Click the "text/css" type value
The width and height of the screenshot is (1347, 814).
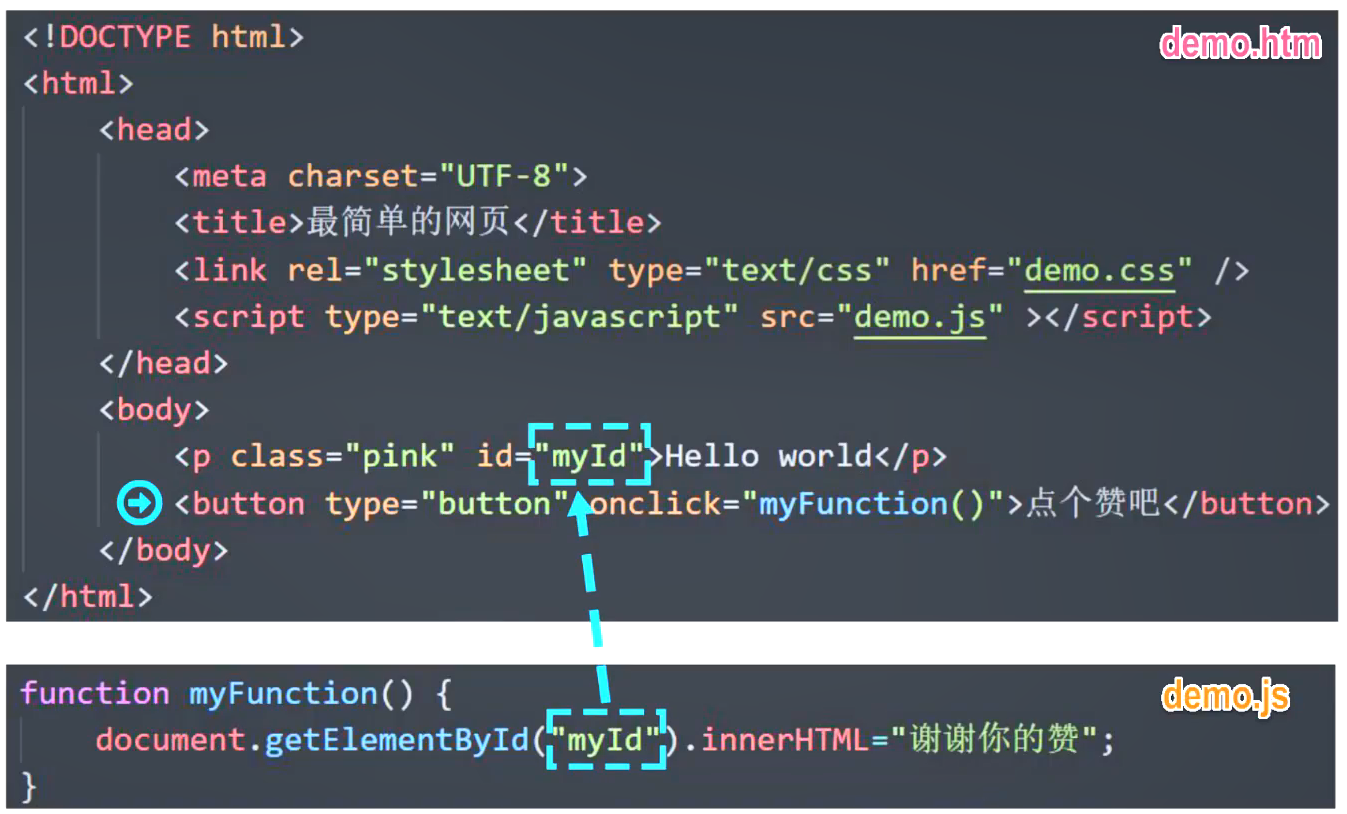796,270
